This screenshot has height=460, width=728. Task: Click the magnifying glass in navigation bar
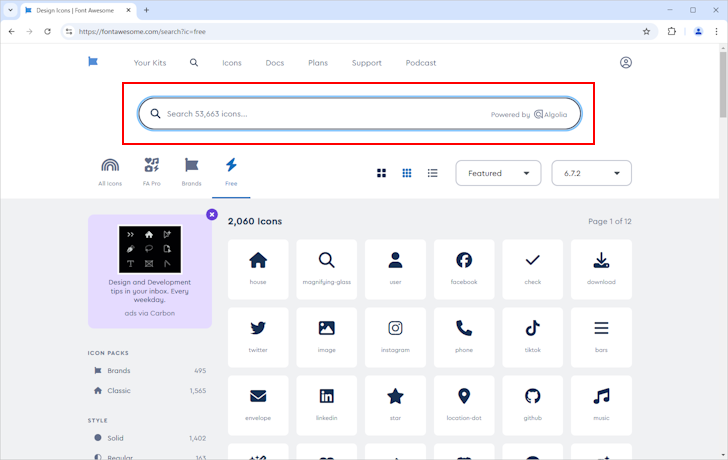pyautogui.click(x=194, y=63)
